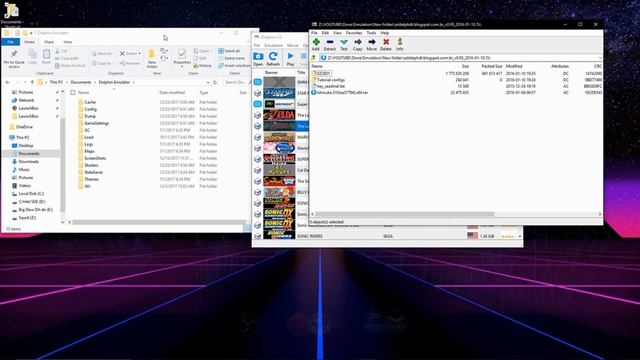
Task: Open the Tools menu in 7-Zip
Action: tap(371, 33)
